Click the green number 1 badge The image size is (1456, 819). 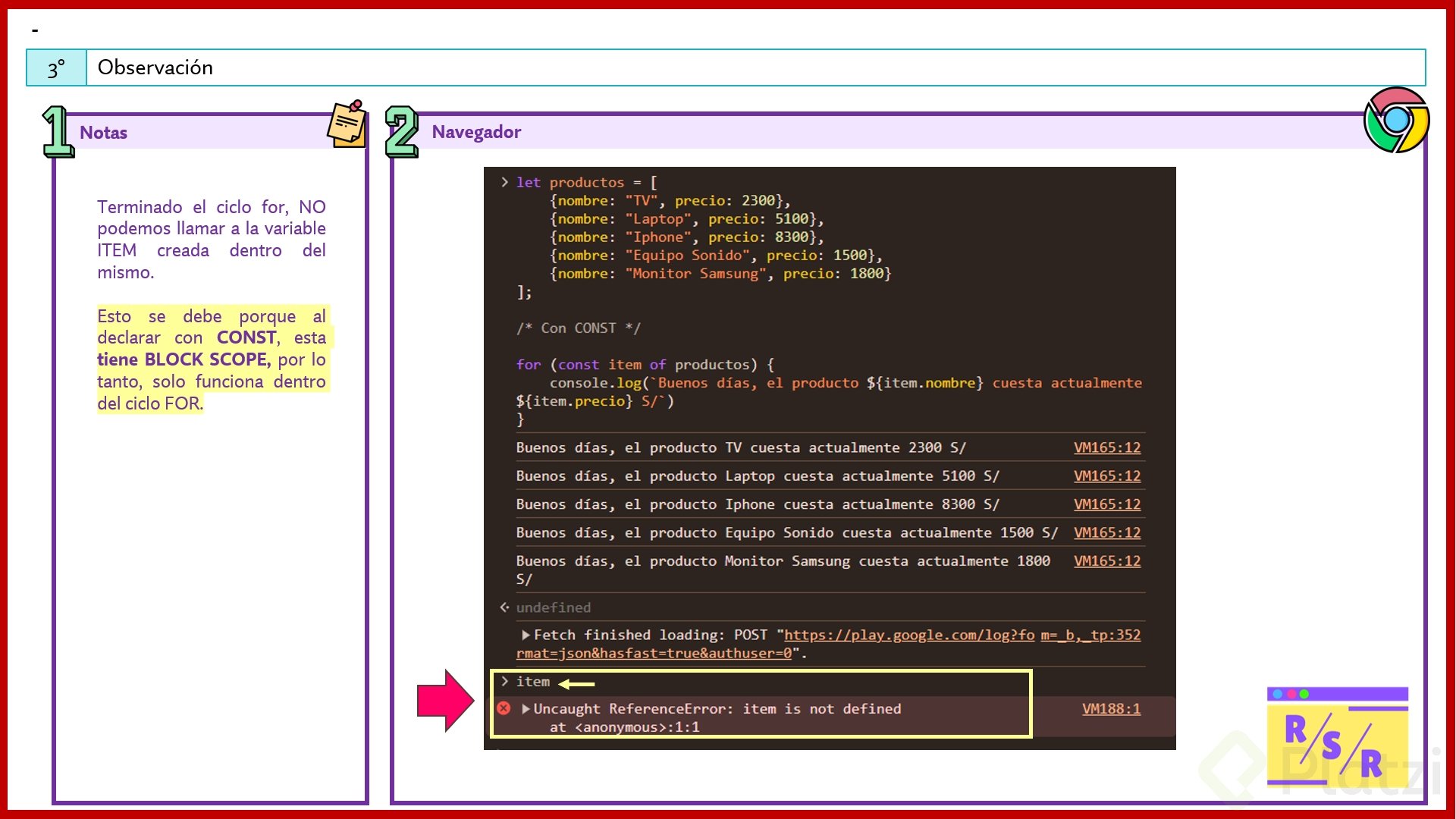57,132
